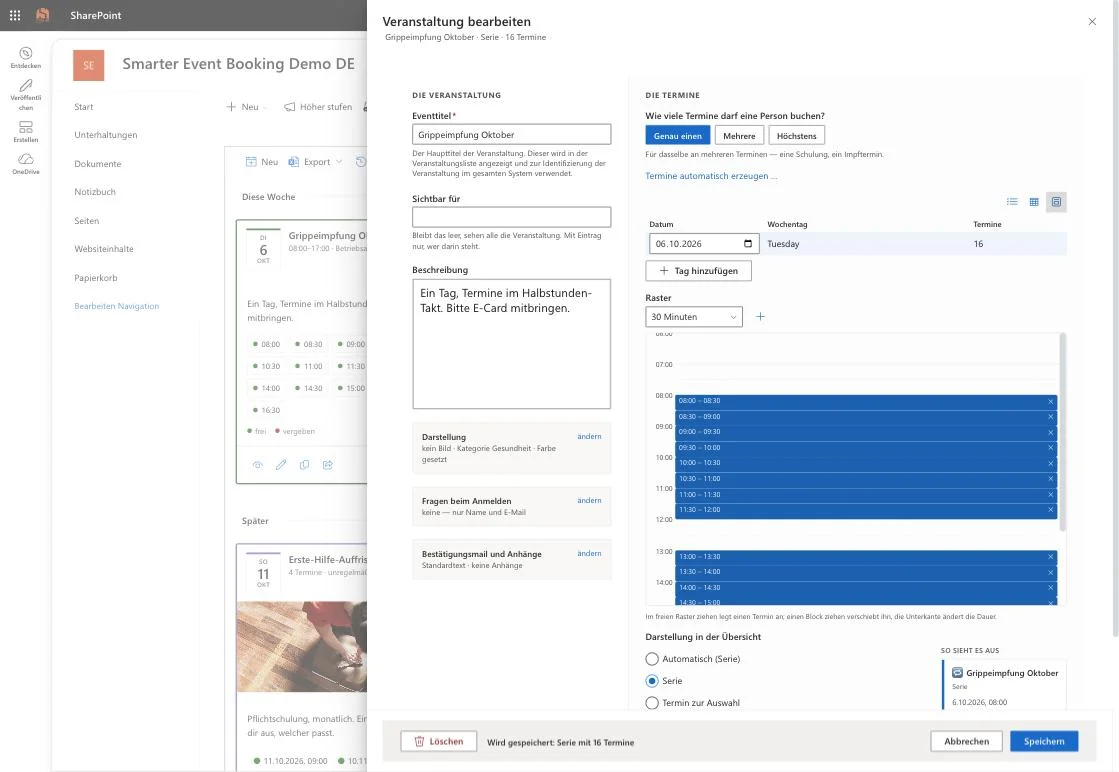Open Unterhaltungen in the site navigation

[106, 135]
